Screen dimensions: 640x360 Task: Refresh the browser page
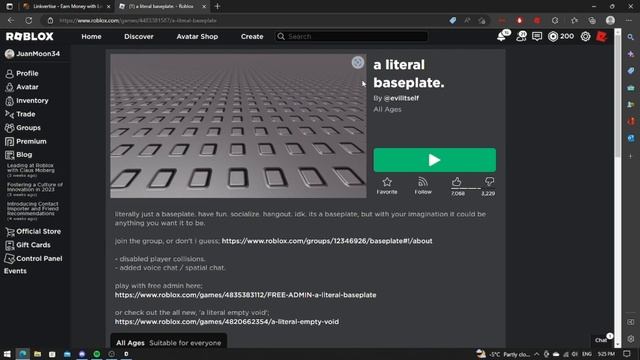click(29, 20)
